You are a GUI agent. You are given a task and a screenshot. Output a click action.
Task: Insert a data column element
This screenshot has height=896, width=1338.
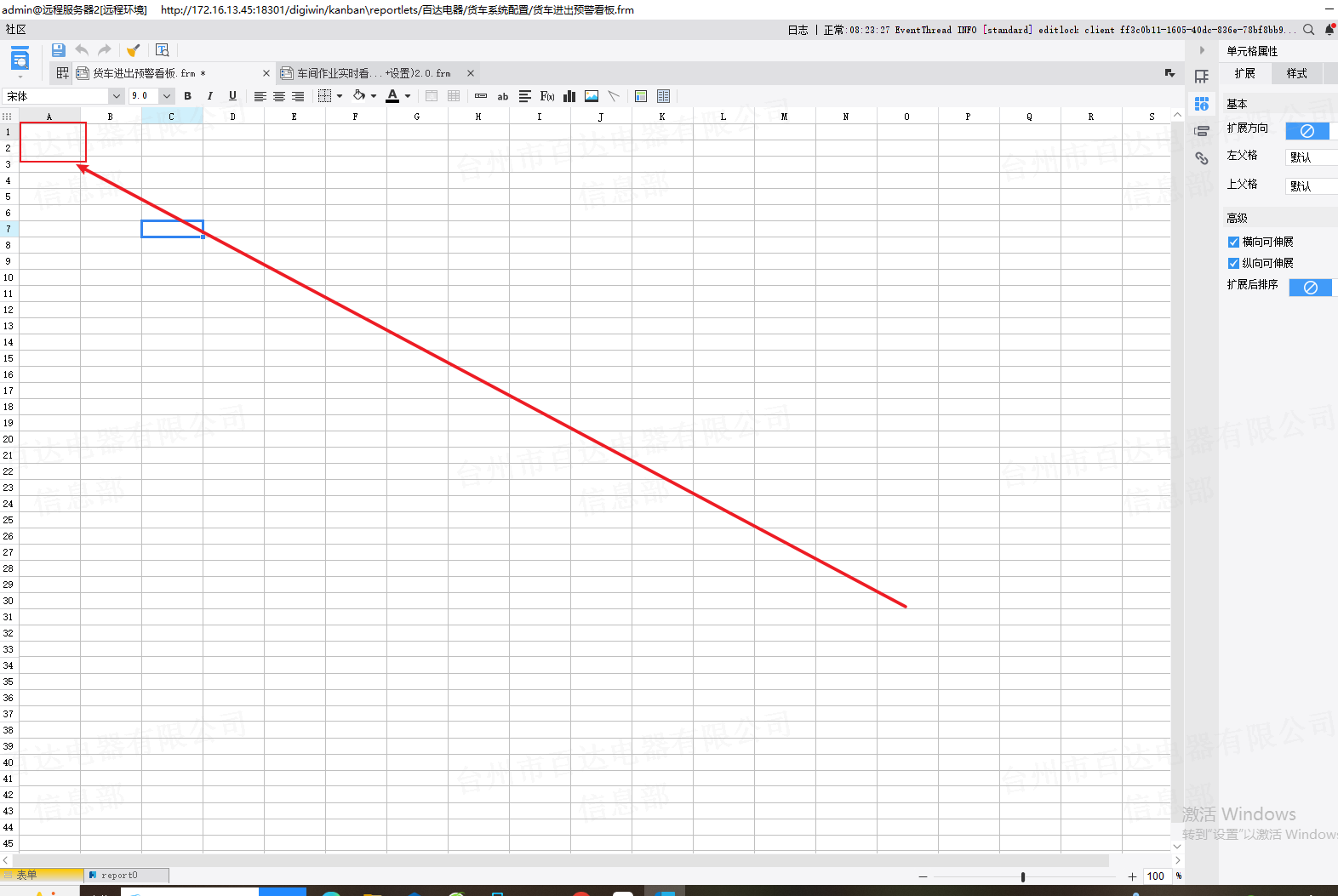[481, 96]
